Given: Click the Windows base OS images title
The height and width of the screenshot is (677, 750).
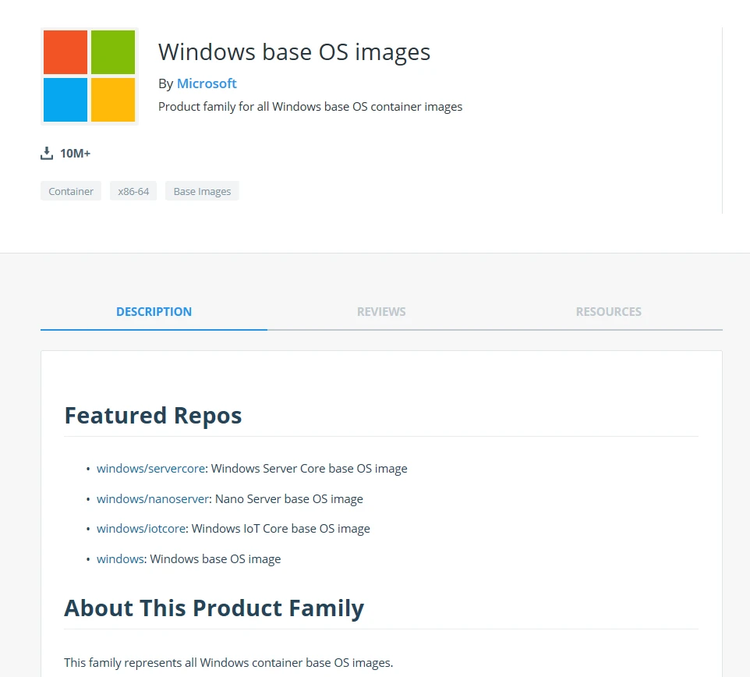Looking at the screenshot, I should [294, 52].
